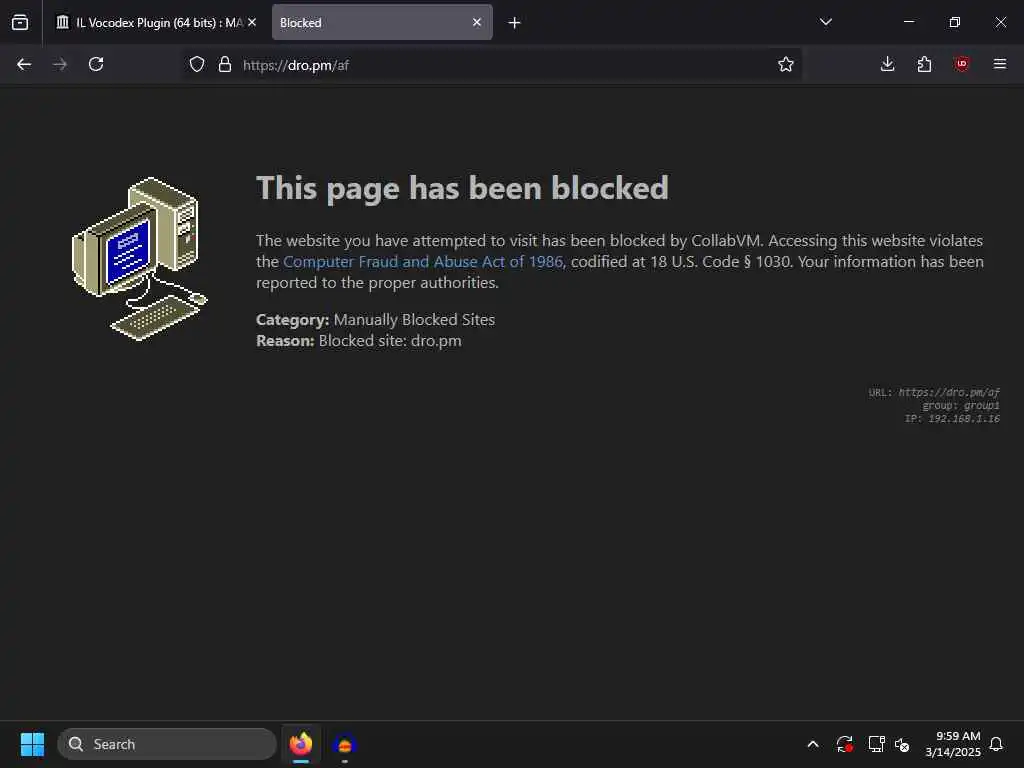Bookmark this page with the star
The image size is (1024, 768).
(786, 64)
